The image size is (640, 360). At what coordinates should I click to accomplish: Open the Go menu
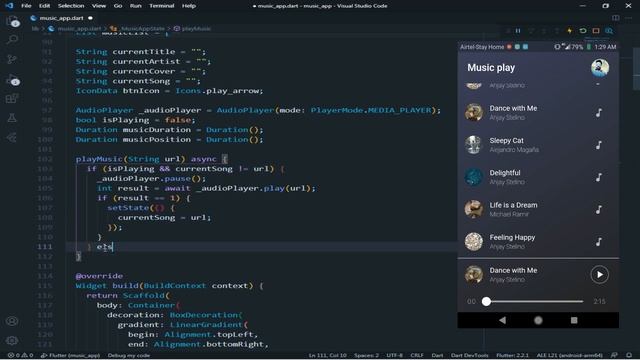pos(118,6)
